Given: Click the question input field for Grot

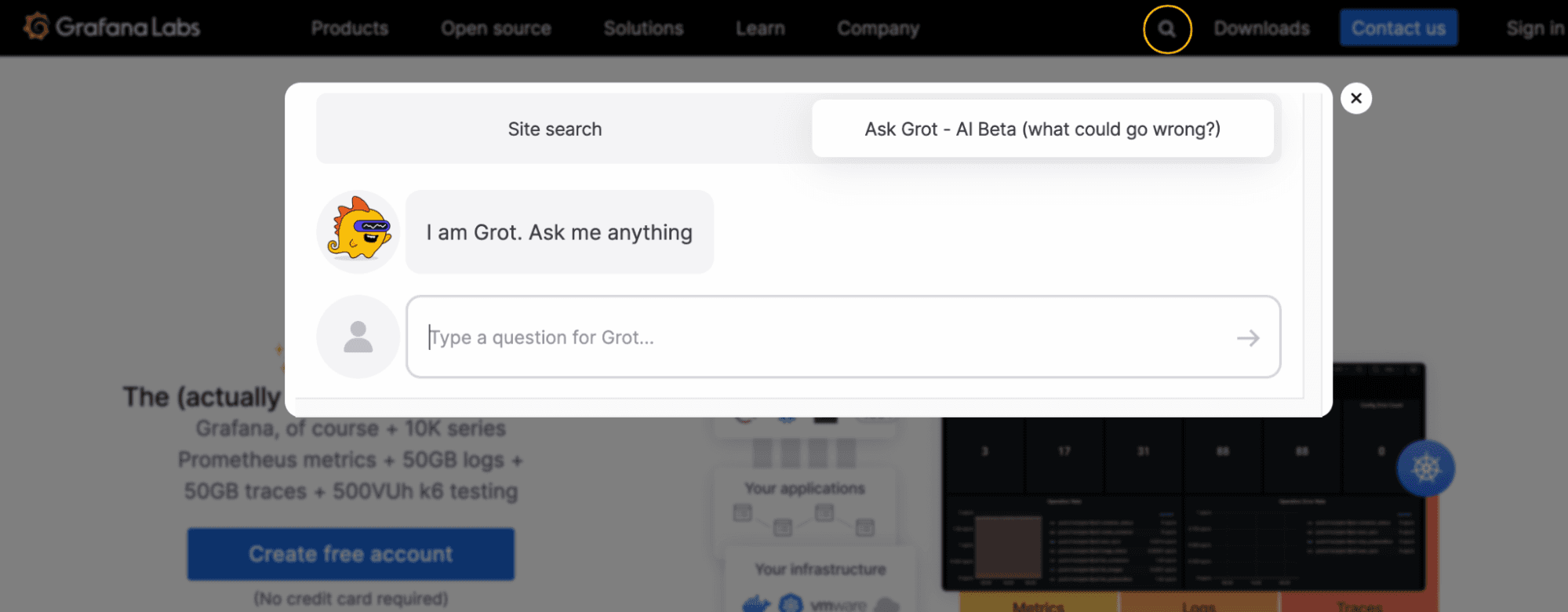Looking at the screenshot, I should [x=784, y=337].
